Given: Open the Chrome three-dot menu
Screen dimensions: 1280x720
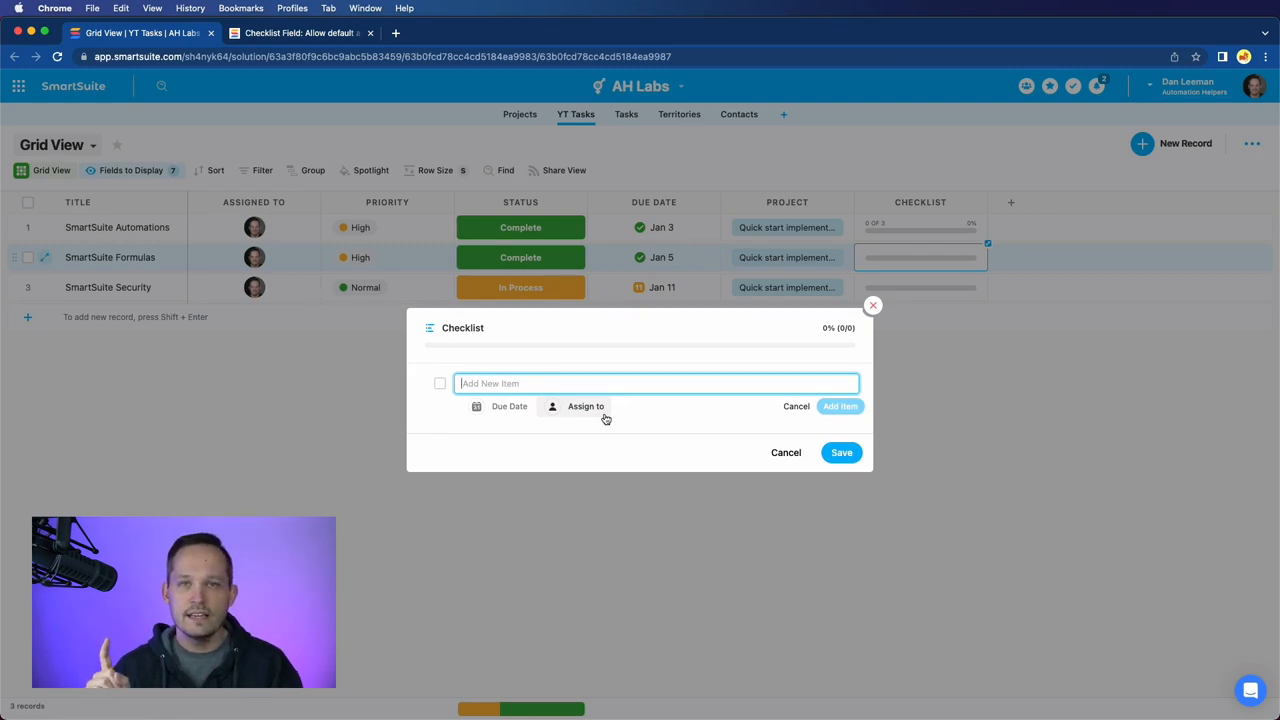Looking at the screenshot, I should pos(1266,57).
